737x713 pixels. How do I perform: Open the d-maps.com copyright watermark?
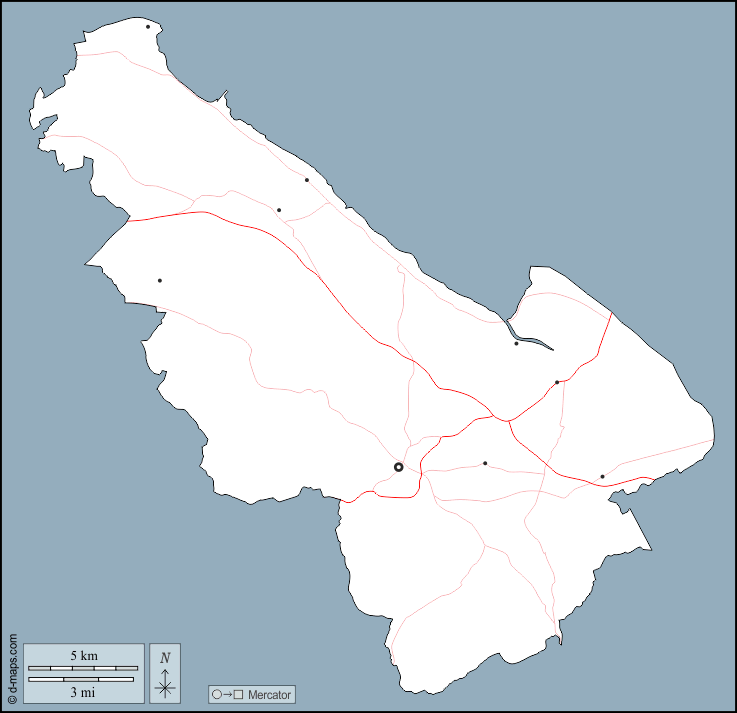pos(12,668)
